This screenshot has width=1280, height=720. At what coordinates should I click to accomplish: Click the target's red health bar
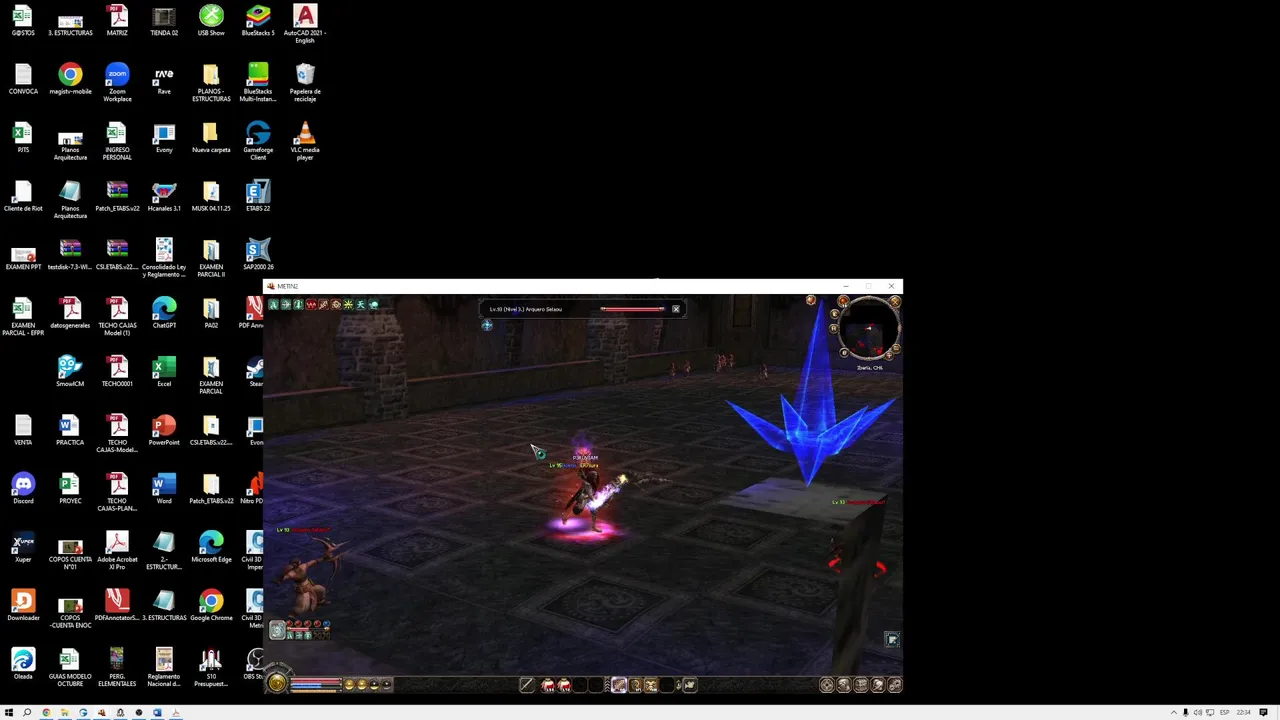[x=633, y=309]
